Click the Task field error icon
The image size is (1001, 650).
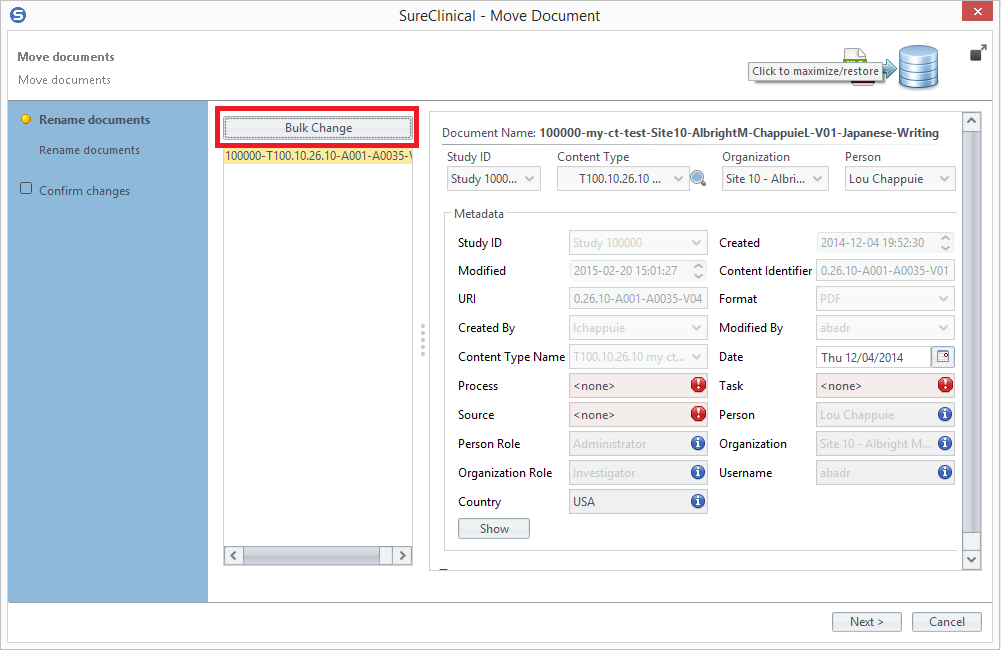[945, 385]
